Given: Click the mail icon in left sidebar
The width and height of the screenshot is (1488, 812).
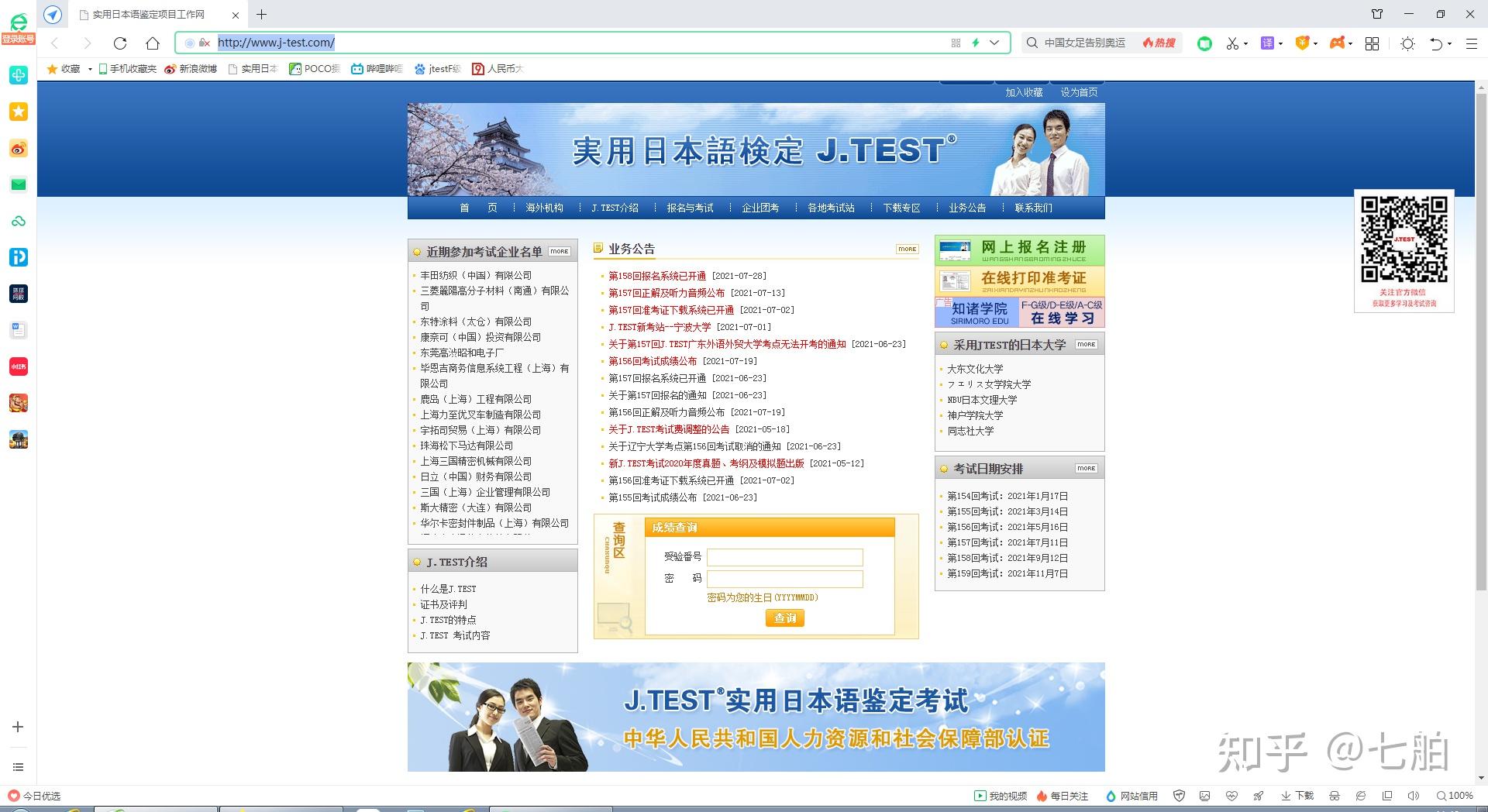Looking at the screenshot, I should pos(19,184).
